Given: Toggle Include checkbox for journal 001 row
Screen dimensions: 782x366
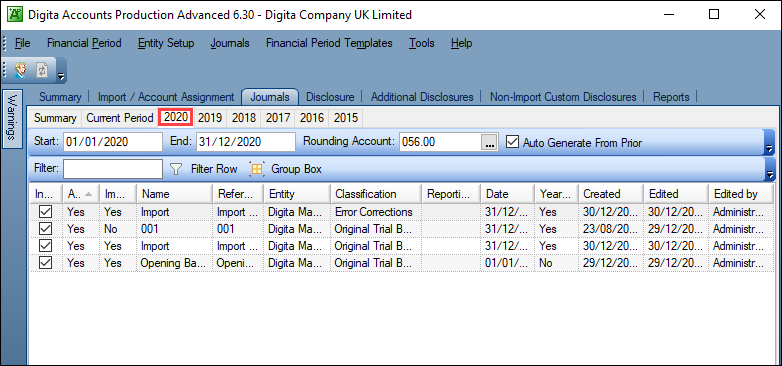Looking at the screenshot, I should pyautogui.click(x=45, y=229).
